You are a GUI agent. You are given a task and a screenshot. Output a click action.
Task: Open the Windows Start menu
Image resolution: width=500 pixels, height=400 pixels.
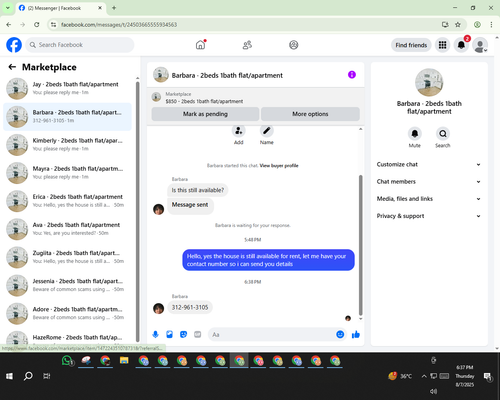click(9, 376)
